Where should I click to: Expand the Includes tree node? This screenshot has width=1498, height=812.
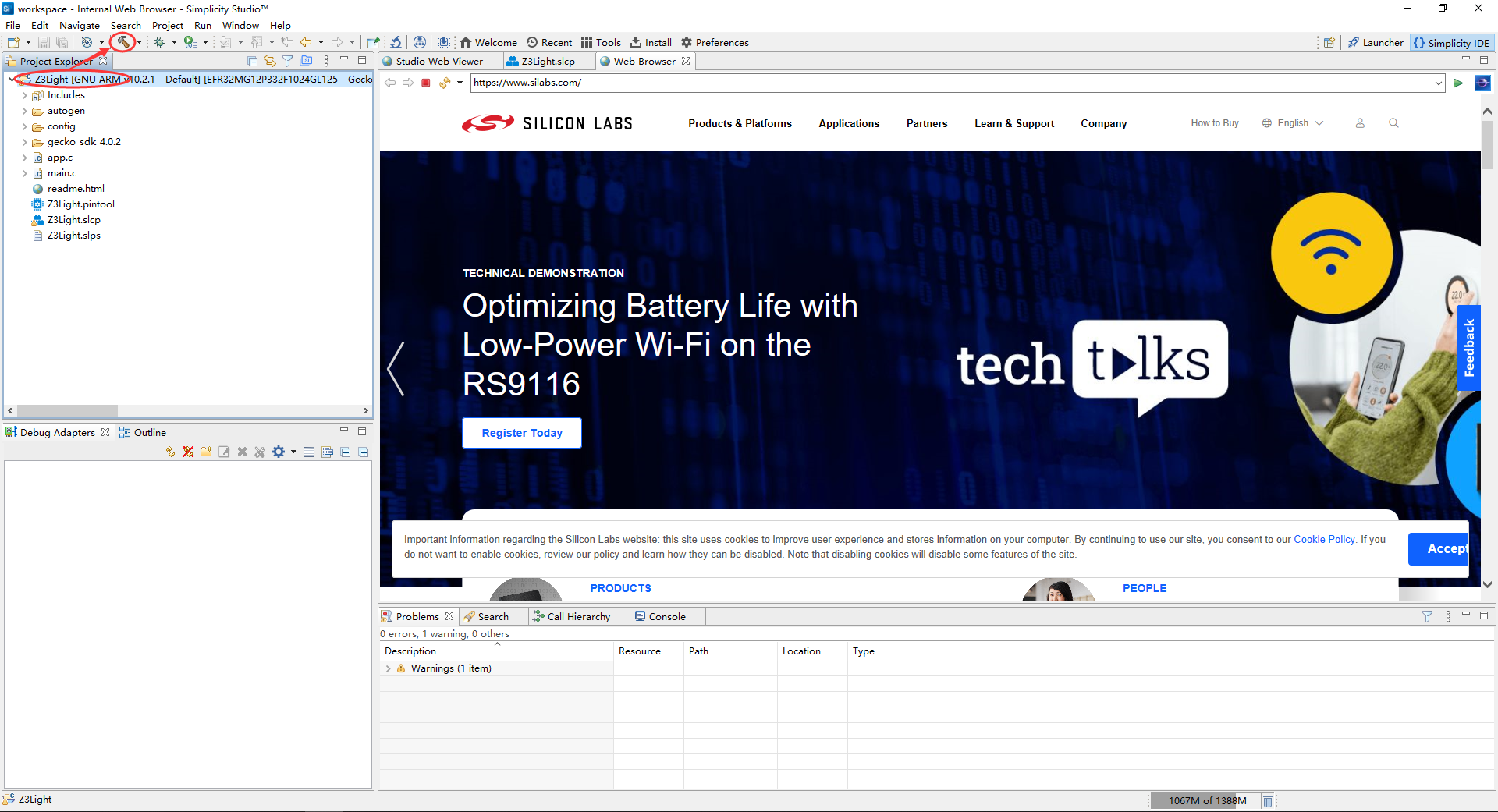point(24,96)
